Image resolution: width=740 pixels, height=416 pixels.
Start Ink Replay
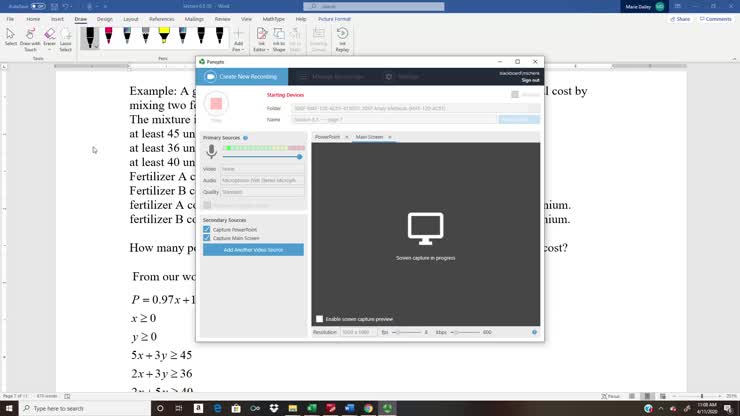pyautogui.click(x=343, y=39)
